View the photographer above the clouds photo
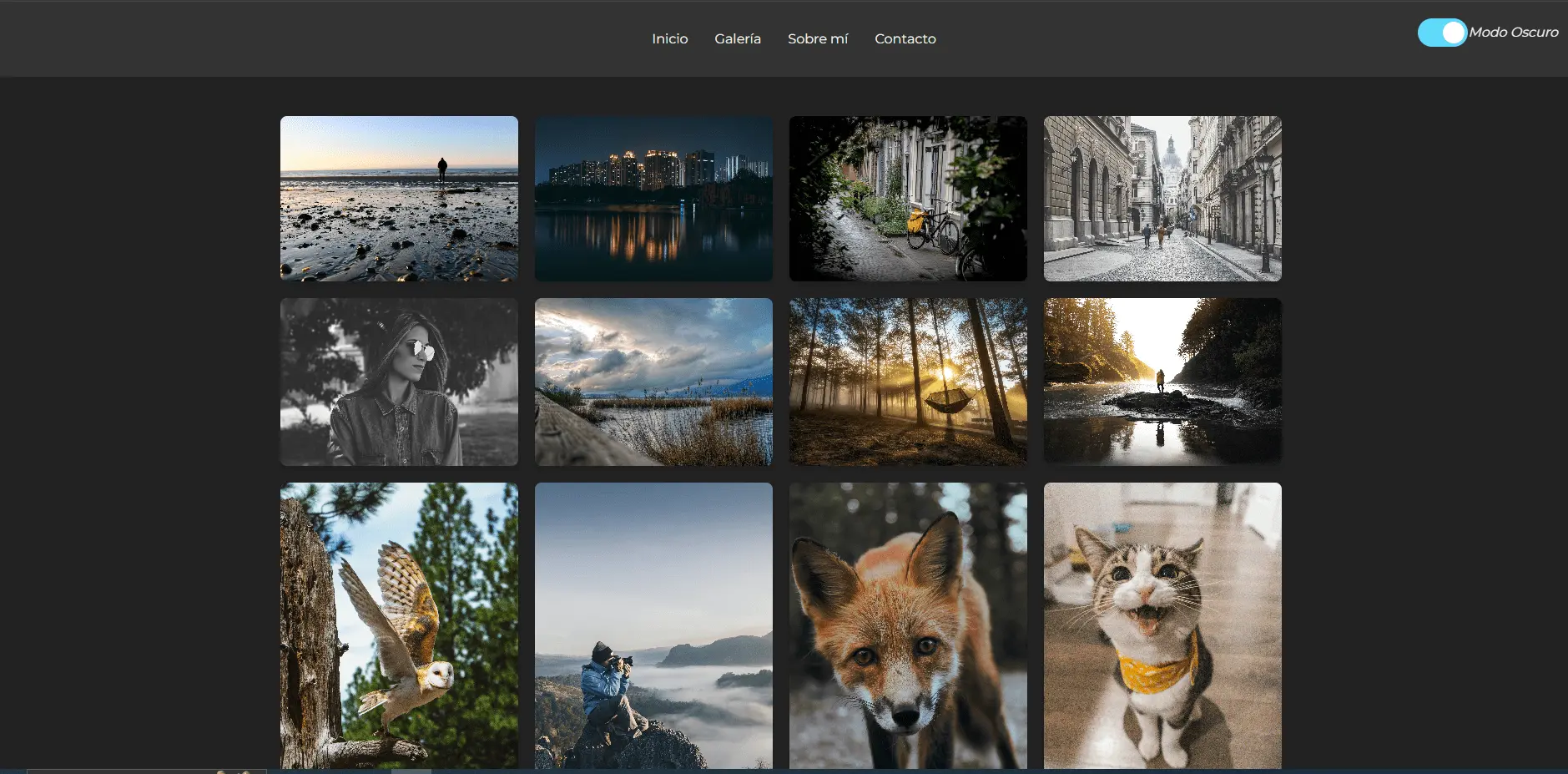 (x=653, y=625)
